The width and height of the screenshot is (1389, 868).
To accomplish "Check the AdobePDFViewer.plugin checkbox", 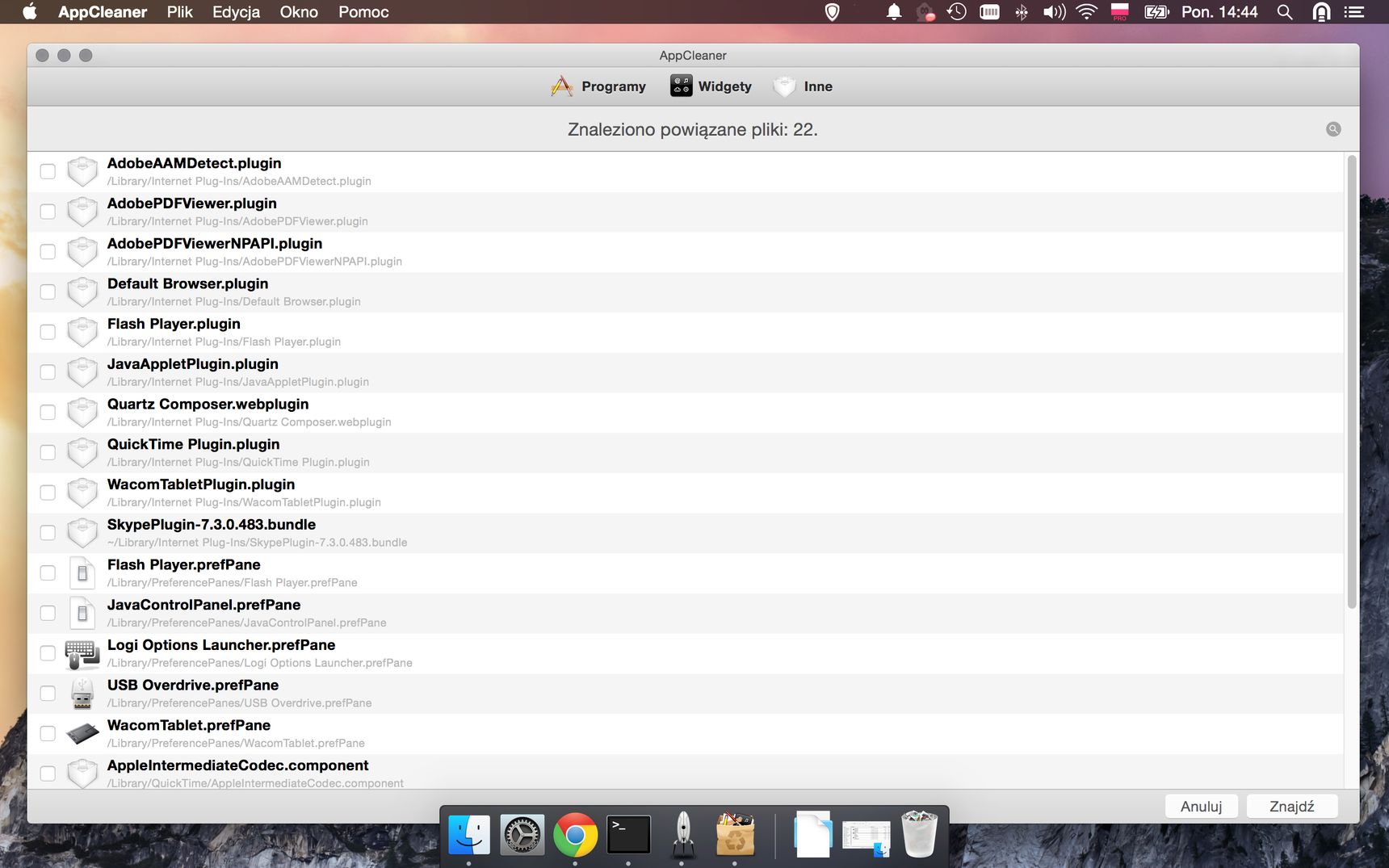I will coord(48,212).
